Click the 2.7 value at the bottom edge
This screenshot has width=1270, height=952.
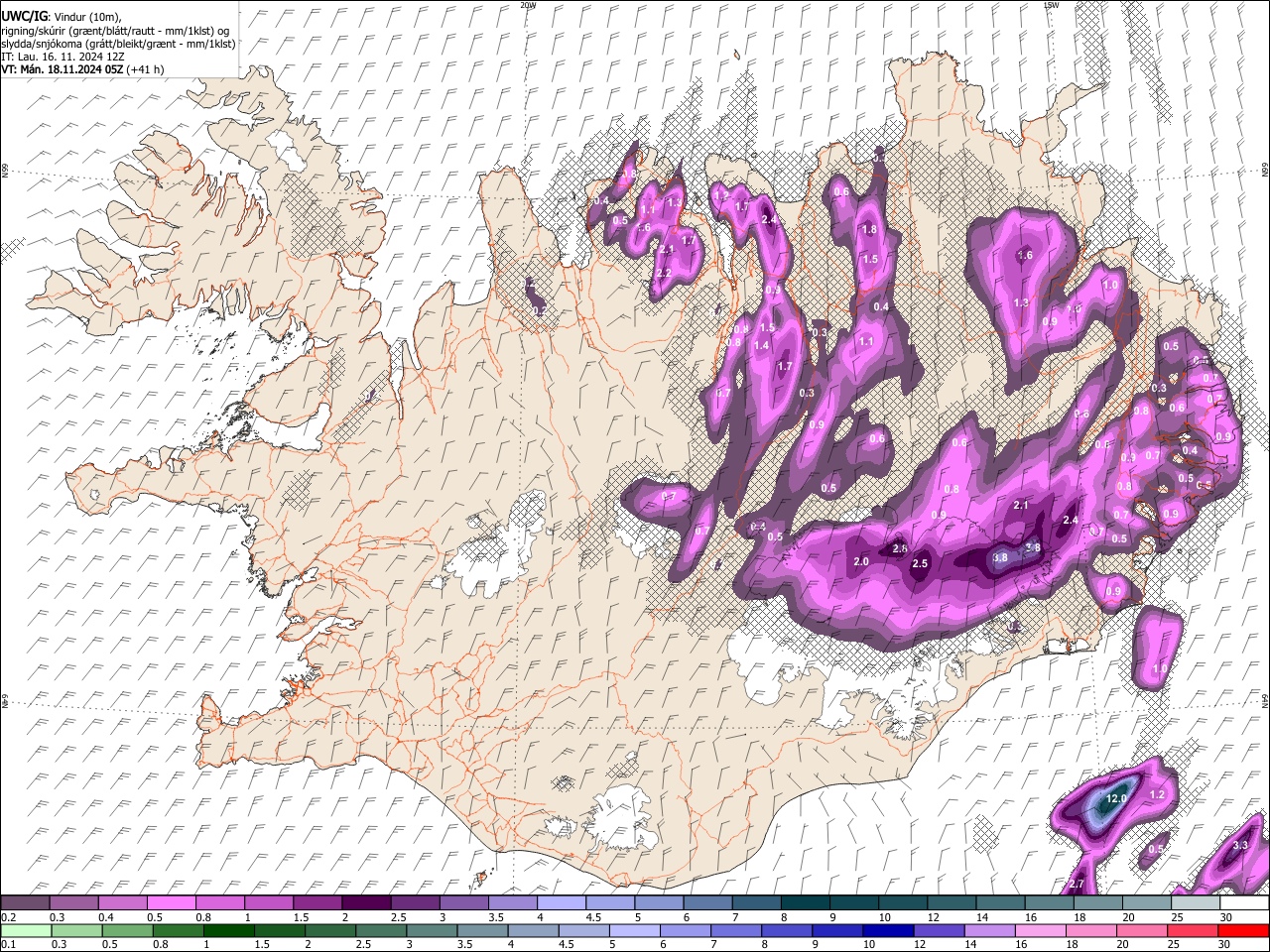click(1078, 884)
